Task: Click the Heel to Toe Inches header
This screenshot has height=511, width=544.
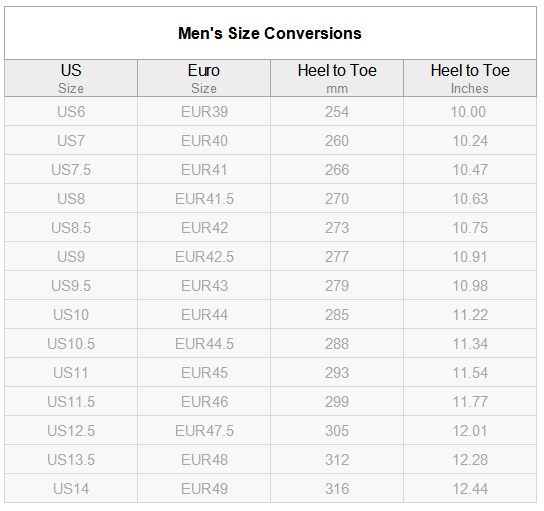Action: [x=470, y=78]
